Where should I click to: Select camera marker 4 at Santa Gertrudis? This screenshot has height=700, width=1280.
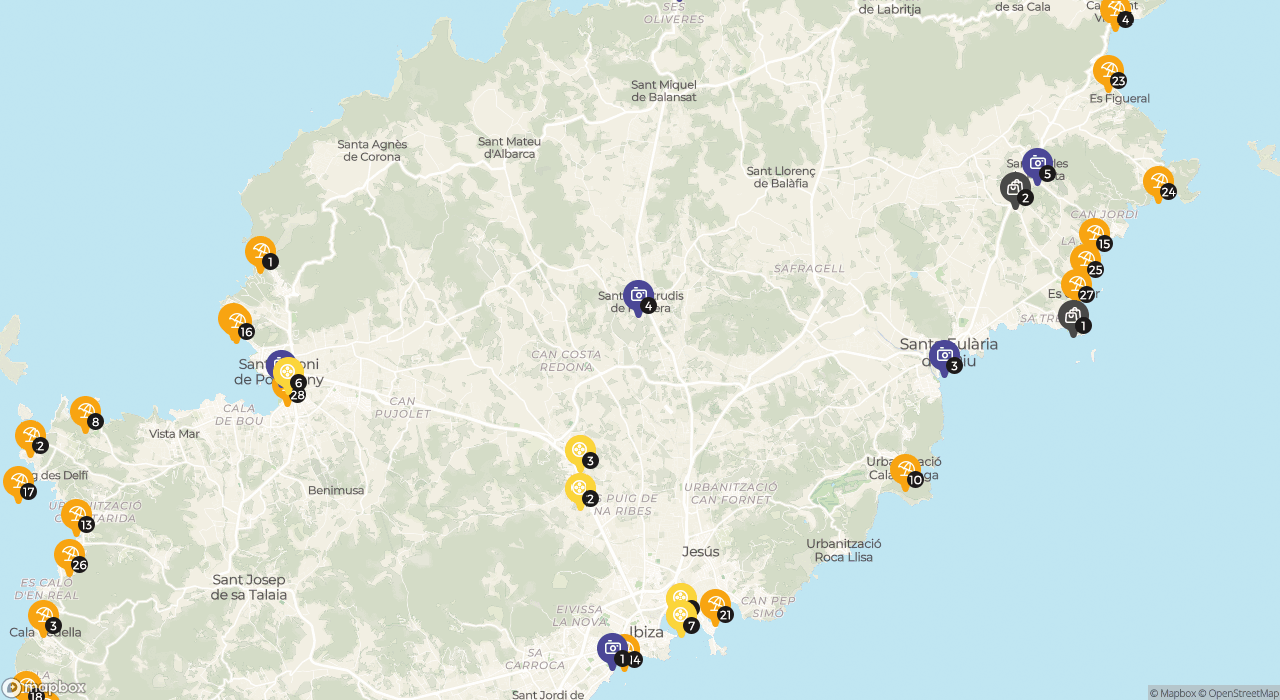click(638, 296)
